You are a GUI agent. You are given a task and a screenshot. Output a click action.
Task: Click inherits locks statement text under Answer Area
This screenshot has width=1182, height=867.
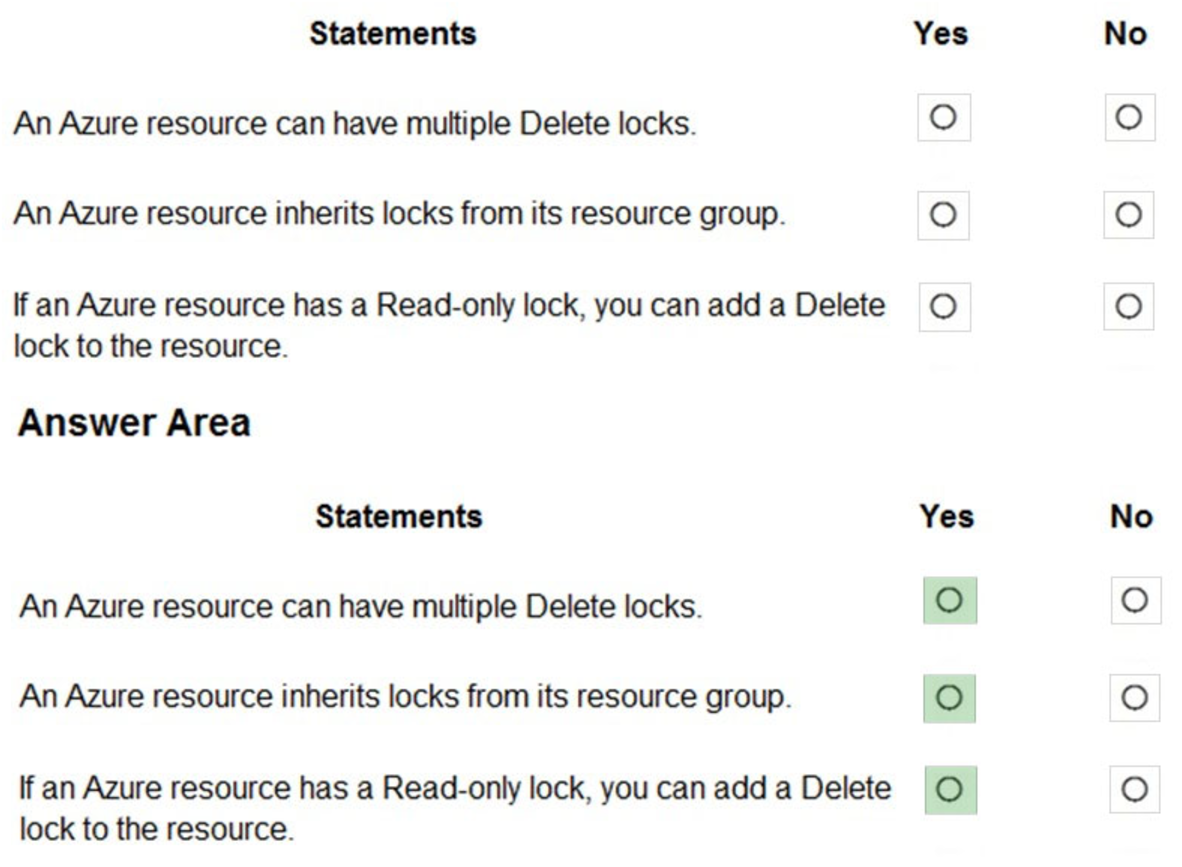(405, 697)
